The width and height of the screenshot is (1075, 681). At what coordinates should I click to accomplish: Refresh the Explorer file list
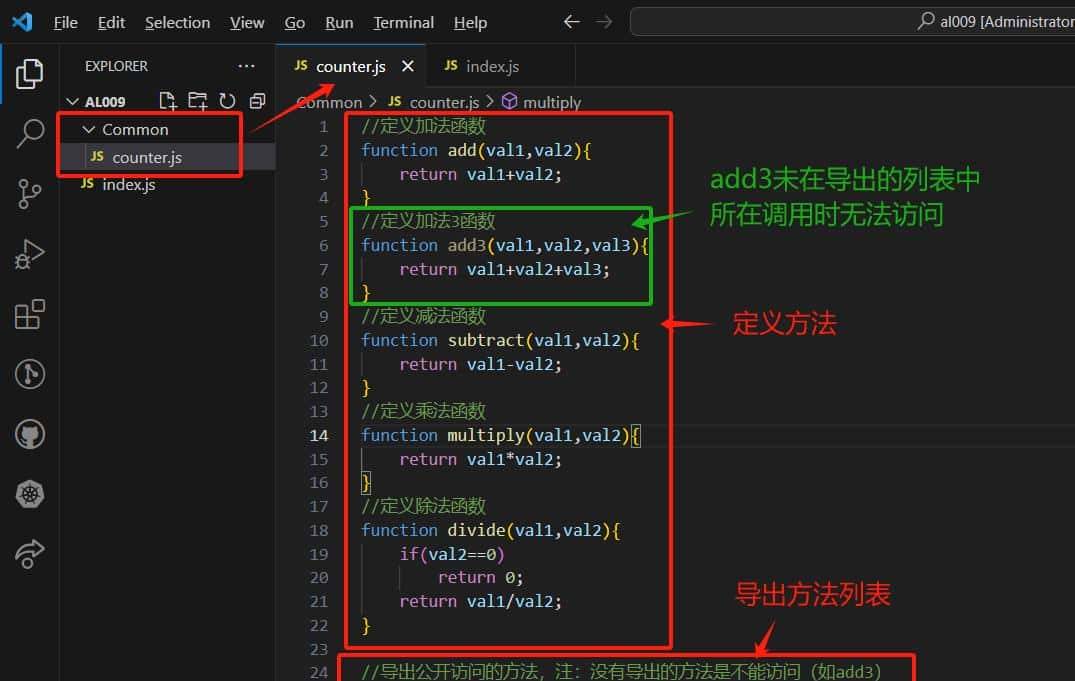pos(228,100)
